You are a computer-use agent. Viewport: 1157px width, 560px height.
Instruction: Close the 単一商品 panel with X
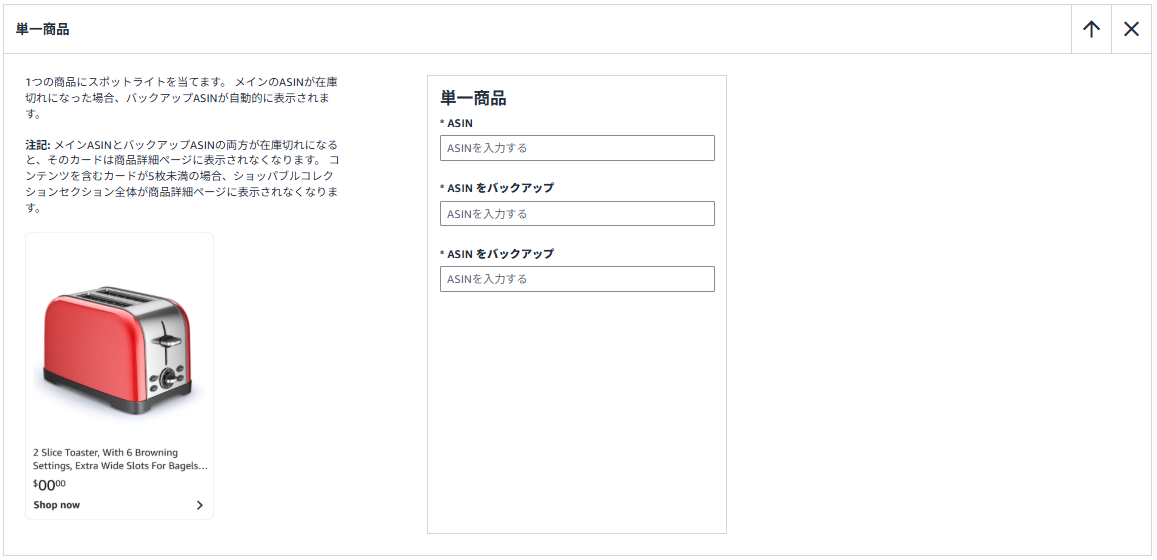[1131, 29]
